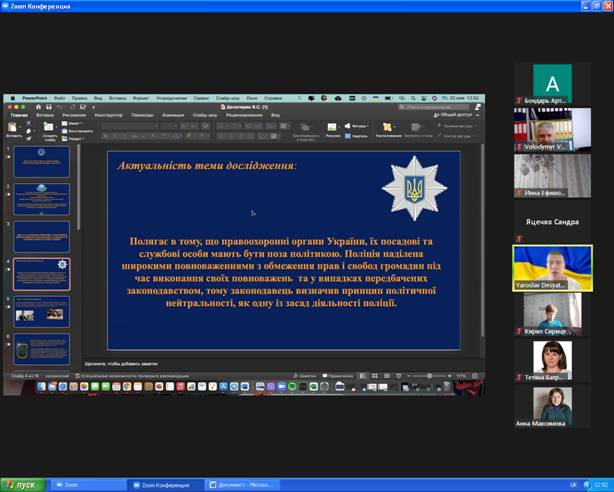Click the Finder icon in the Mac dock
This screenshot has height=492, width=614.
pos(42,387)
